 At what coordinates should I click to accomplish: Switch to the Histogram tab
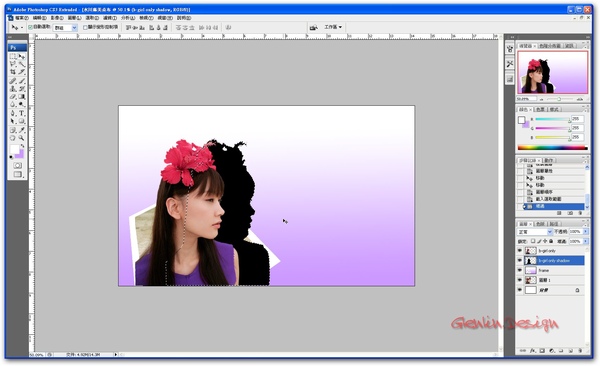[x=549, y=46]
